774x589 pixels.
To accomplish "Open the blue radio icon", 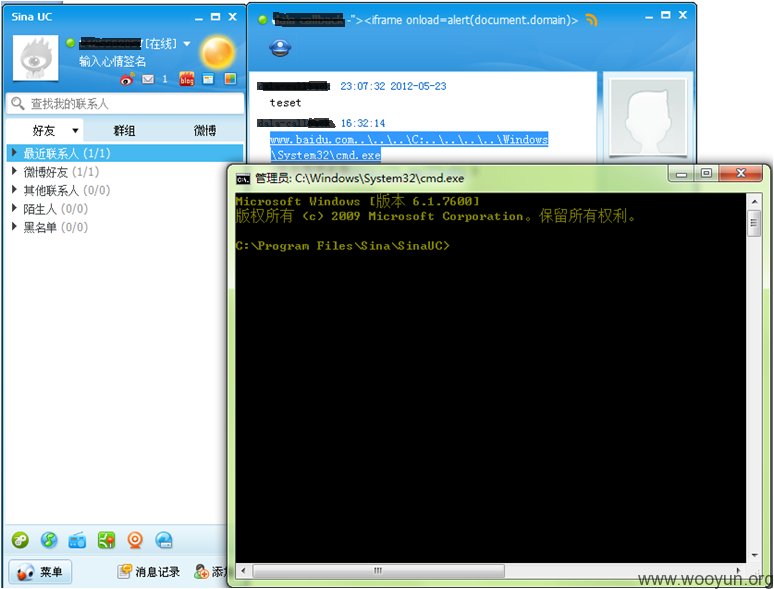I will tap(77, 541).
